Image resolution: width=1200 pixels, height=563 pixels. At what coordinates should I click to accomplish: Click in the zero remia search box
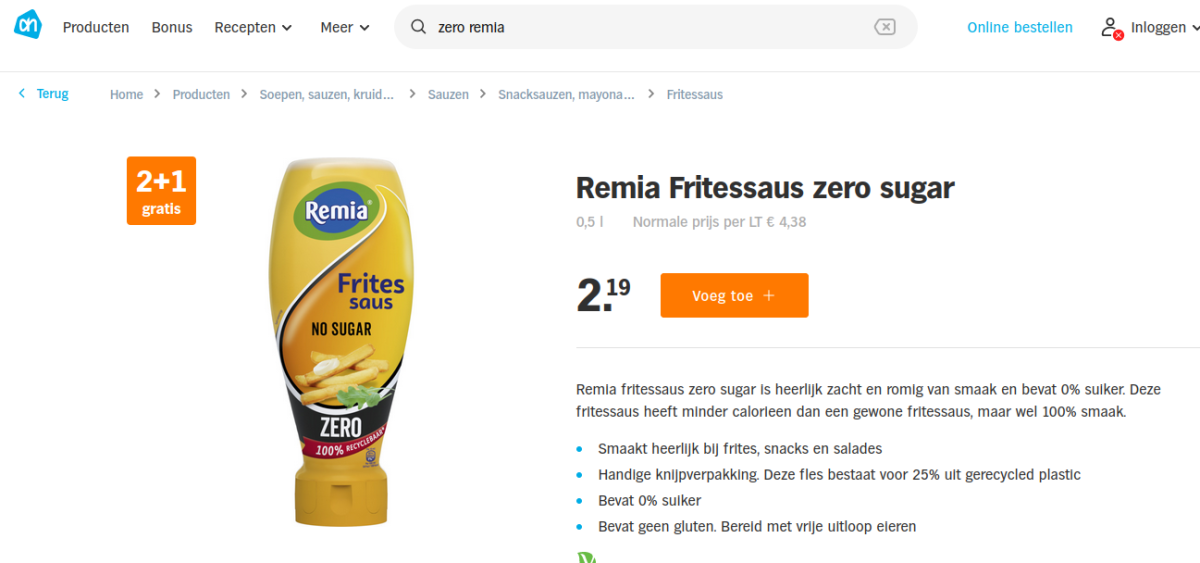[650, 27]
